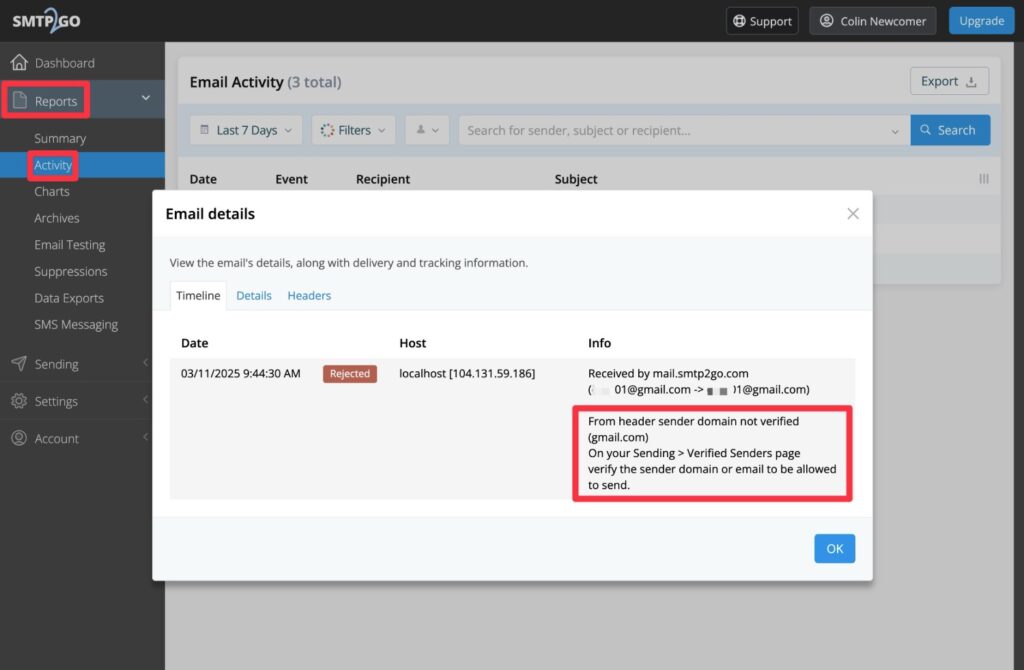The image size is (1024, 670).
Task: Select the Activity item under Reports
Action: click(51, 164)
